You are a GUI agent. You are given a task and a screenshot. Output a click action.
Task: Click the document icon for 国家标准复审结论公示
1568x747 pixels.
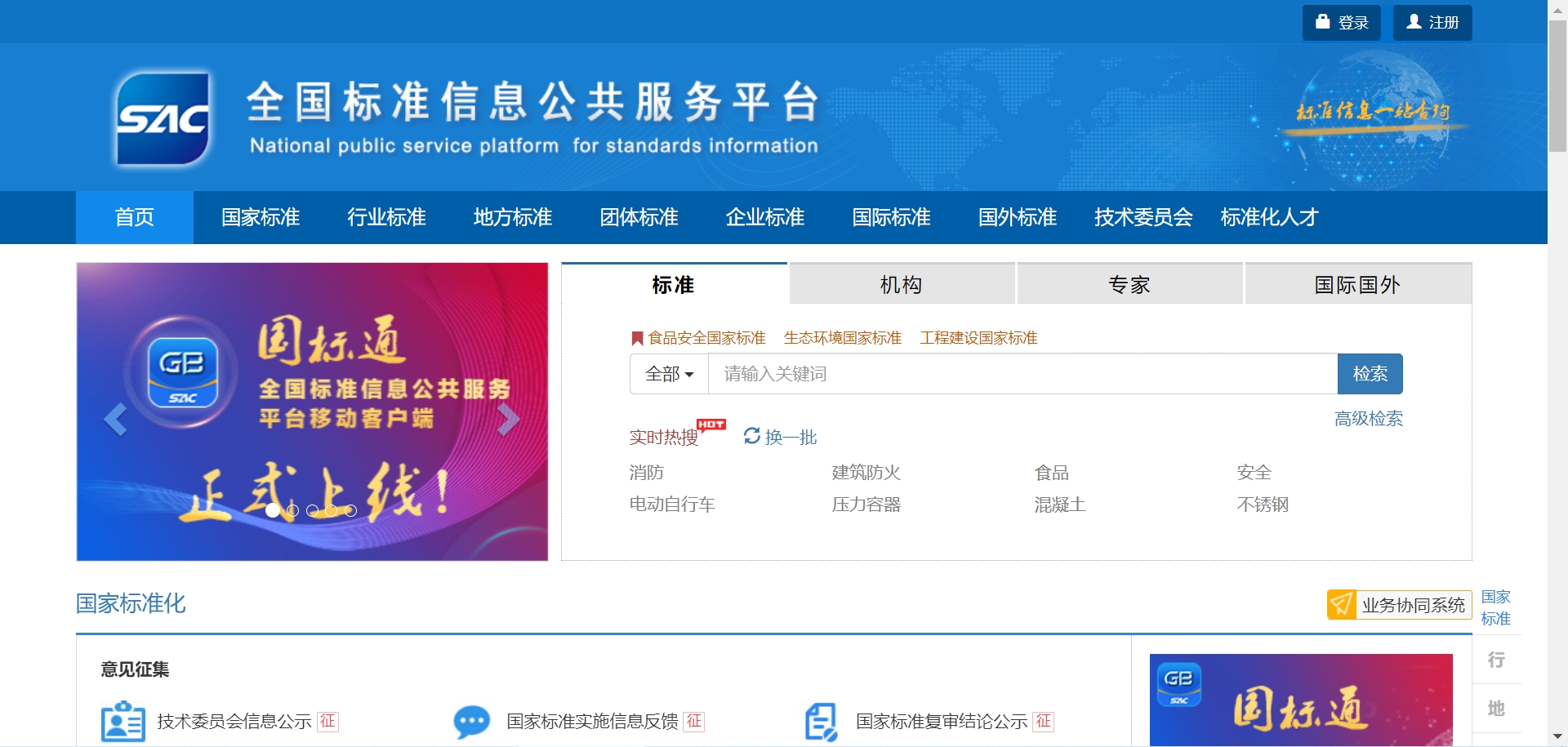[821, 722]
